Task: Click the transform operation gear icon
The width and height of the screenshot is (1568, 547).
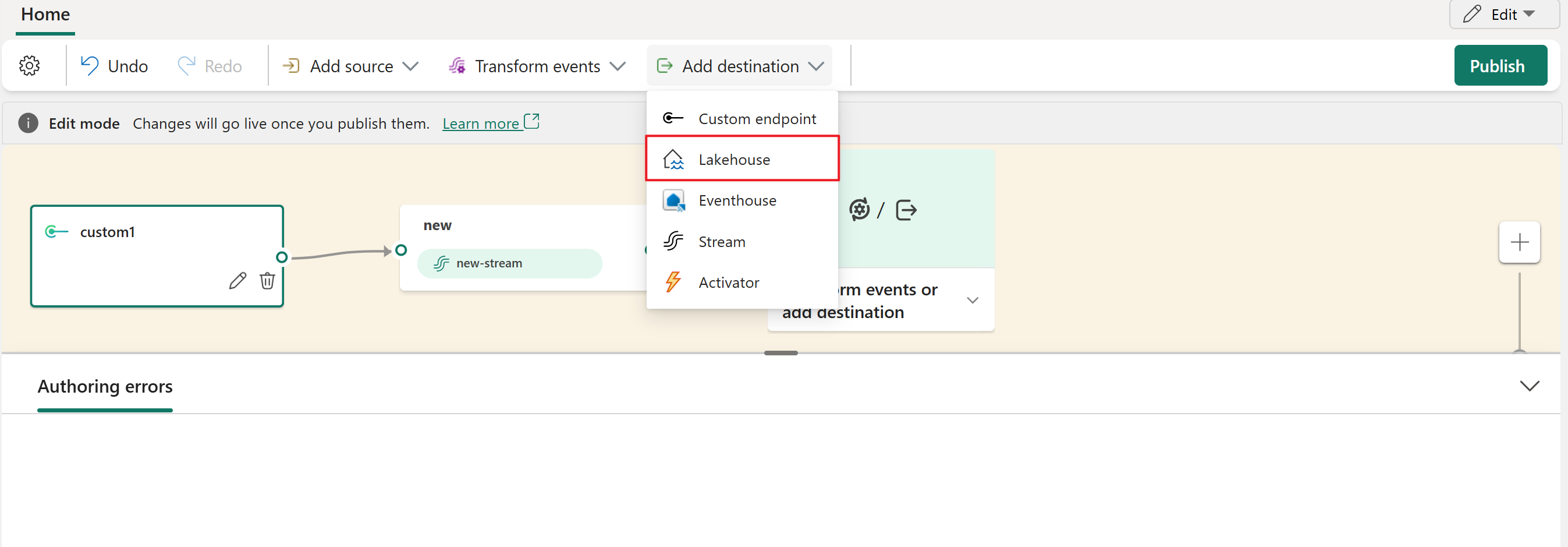Action: [859, 210]
